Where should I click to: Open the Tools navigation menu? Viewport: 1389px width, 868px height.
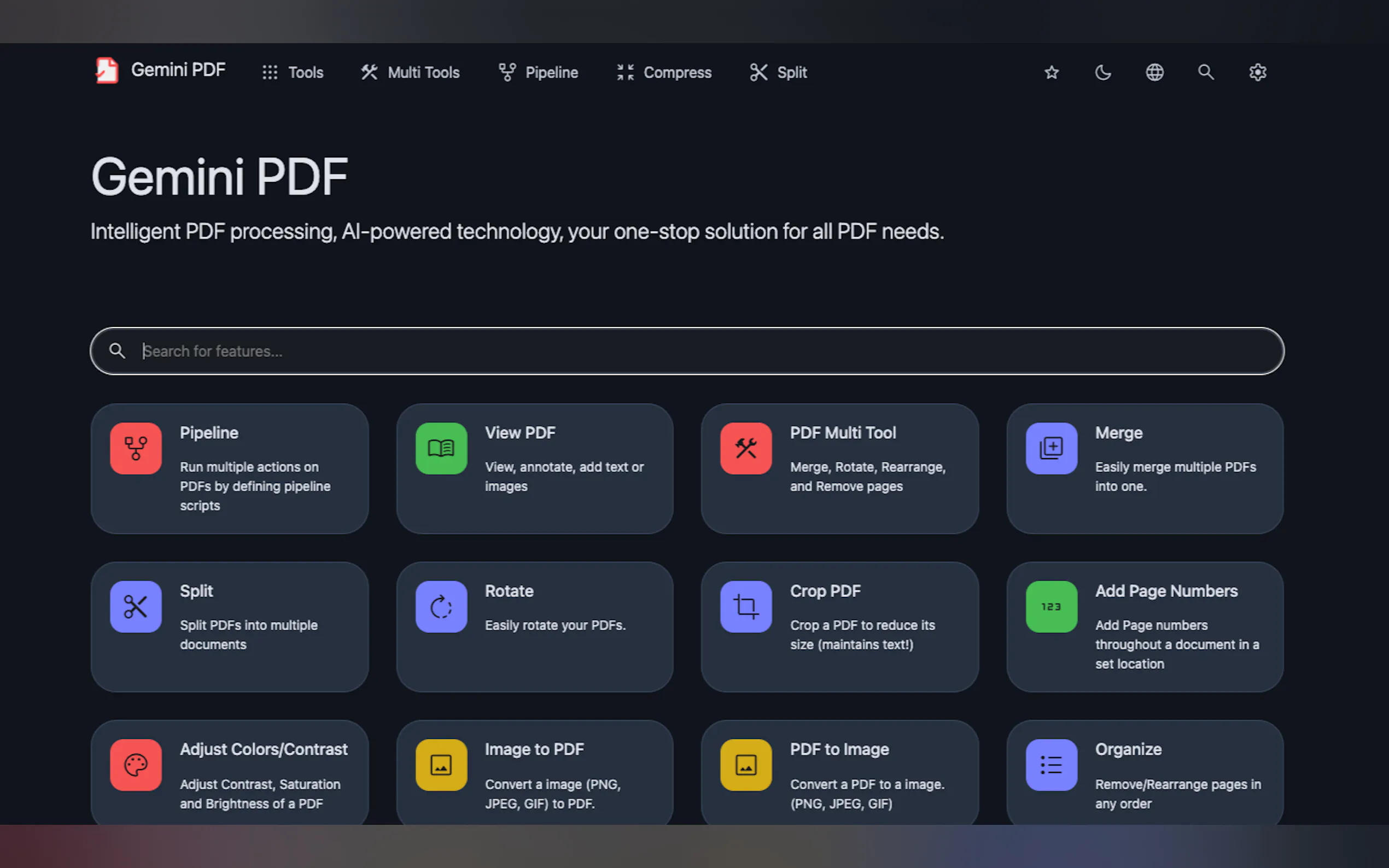[293, 72]
